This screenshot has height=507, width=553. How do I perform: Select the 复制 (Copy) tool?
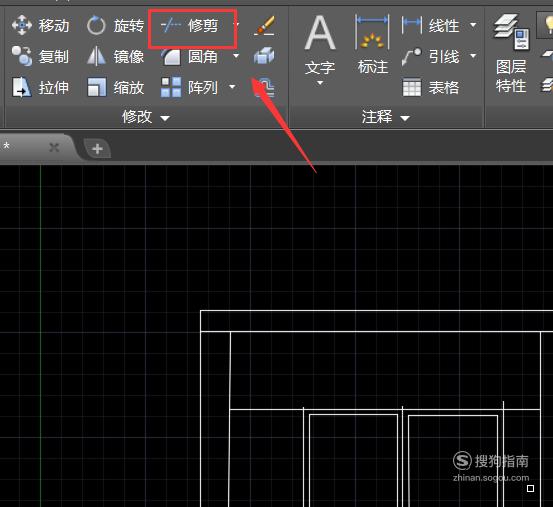(x=40, y=56)
